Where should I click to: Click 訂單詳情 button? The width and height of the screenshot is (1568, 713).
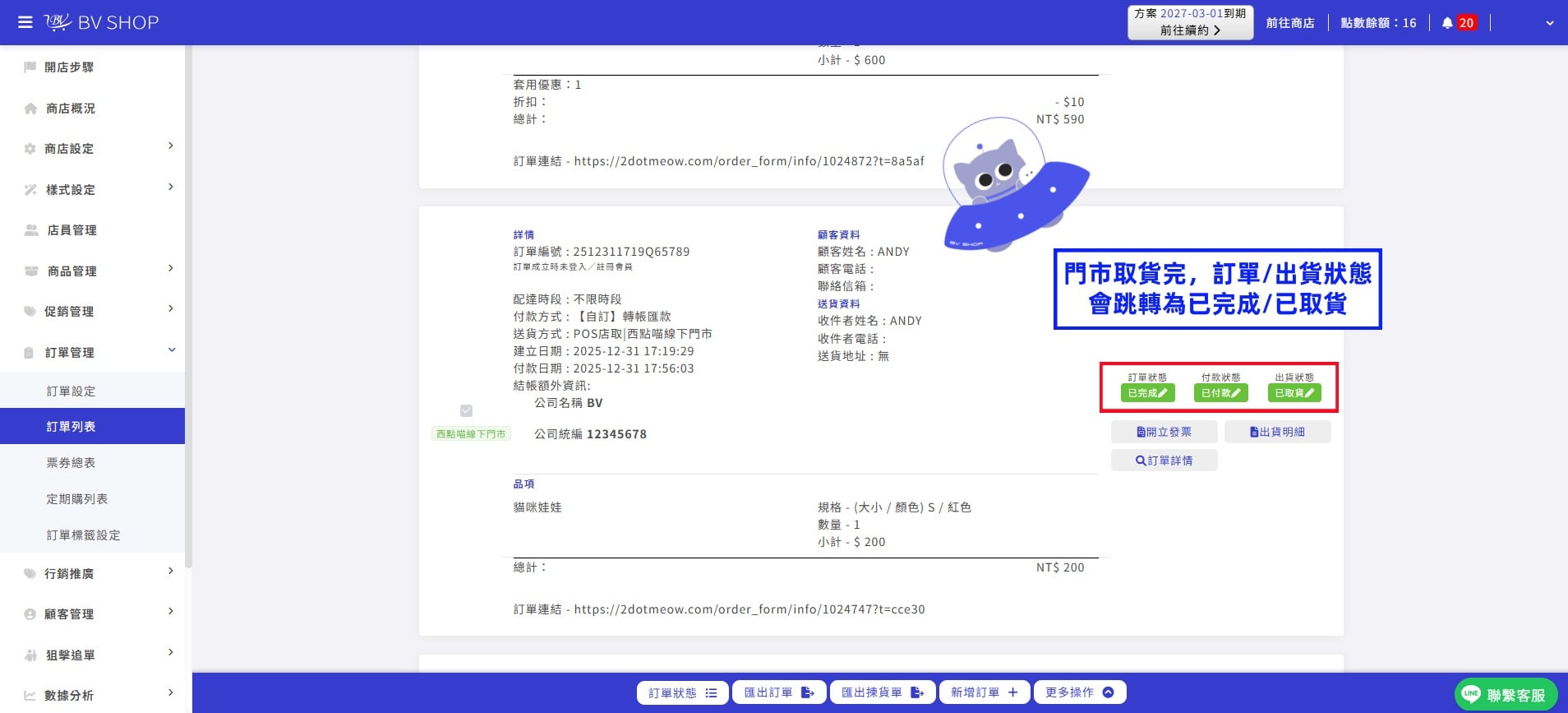1164,461
